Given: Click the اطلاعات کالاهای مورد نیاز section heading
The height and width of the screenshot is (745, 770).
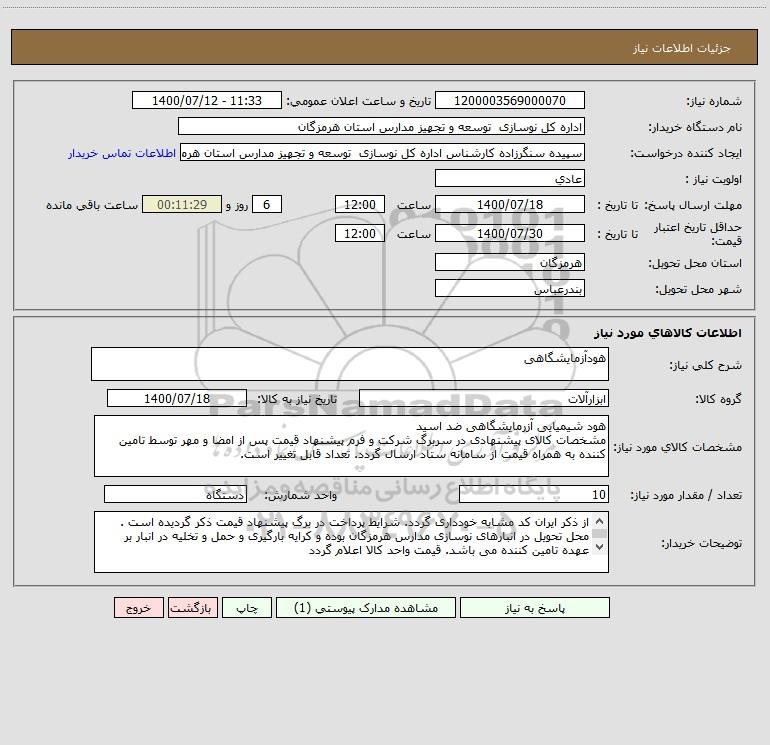Looking at the screenshot, I should 668,333.
